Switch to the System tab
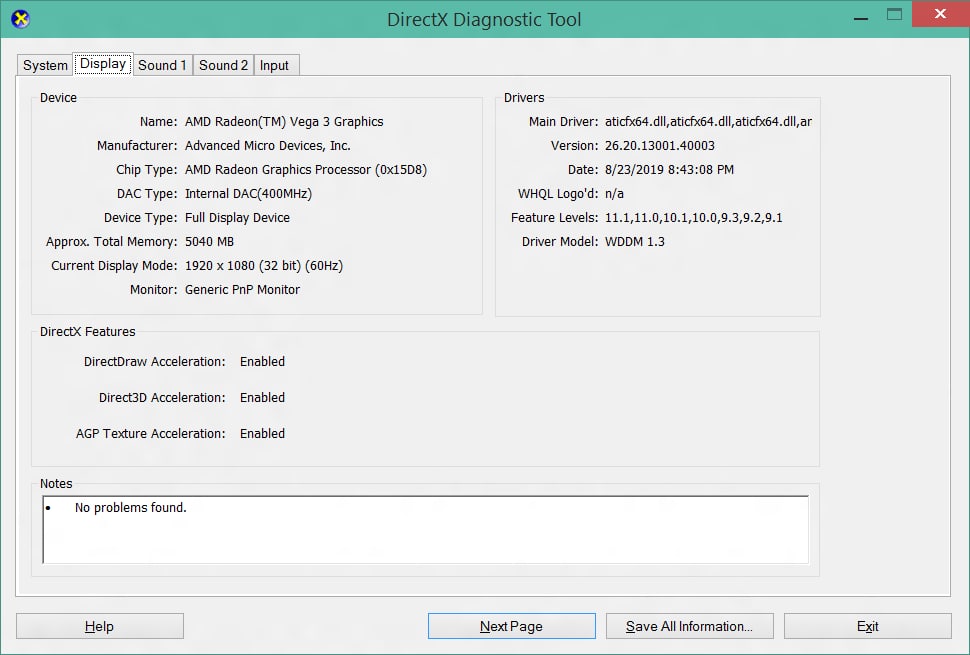This screenshot has width=970, height=655. [45, 66]
